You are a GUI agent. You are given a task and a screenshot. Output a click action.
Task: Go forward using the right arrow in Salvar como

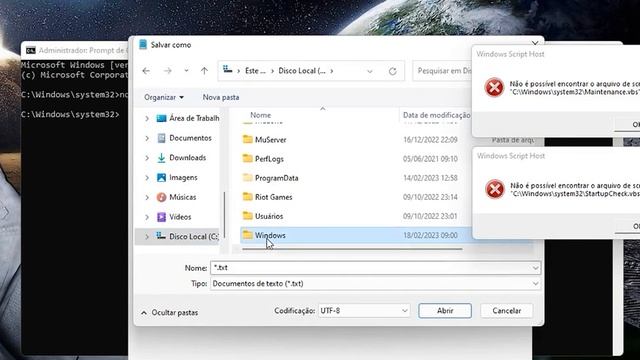pyautogui.click(x=167, y=71)
